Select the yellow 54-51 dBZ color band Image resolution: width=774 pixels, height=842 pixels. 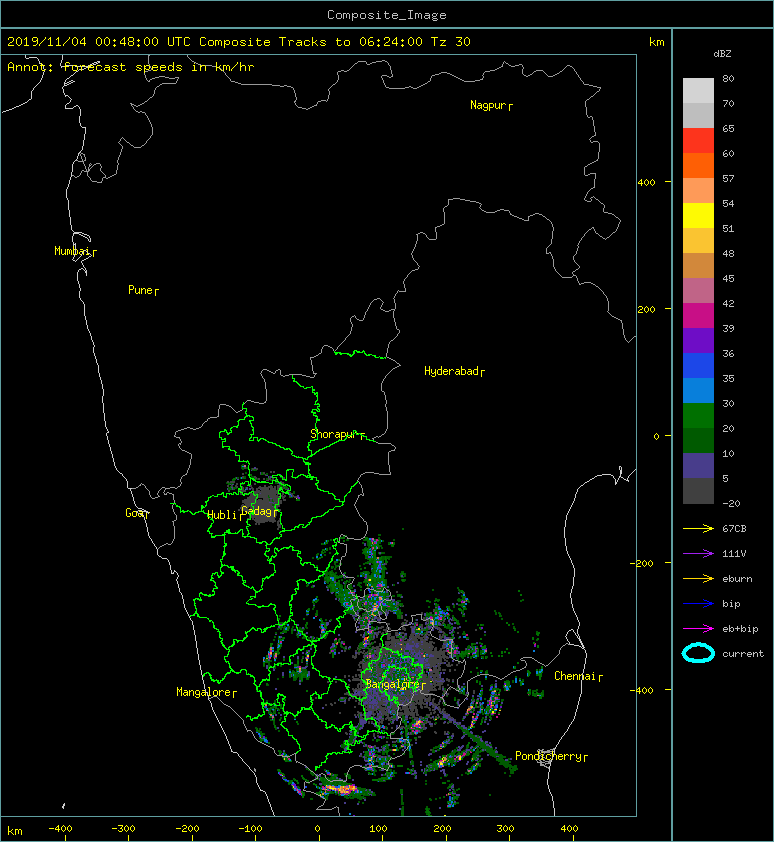point(698,216)
